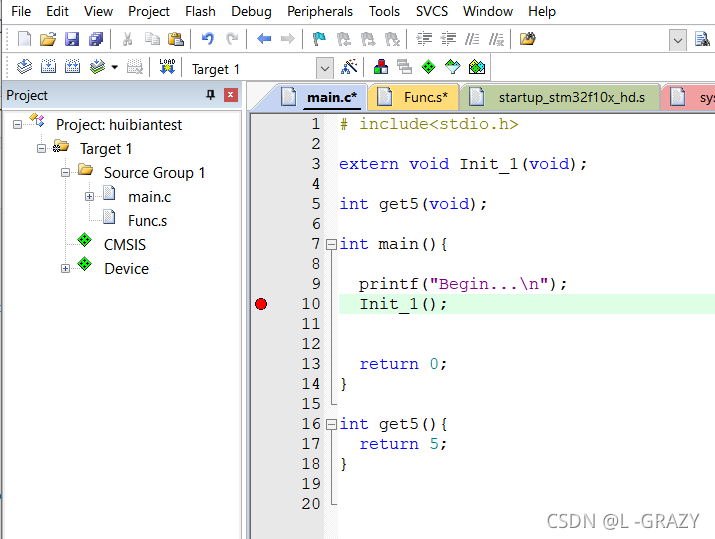
Task: Collapse Project: huibiantest tree node
Action: click(x=17, y=124)
